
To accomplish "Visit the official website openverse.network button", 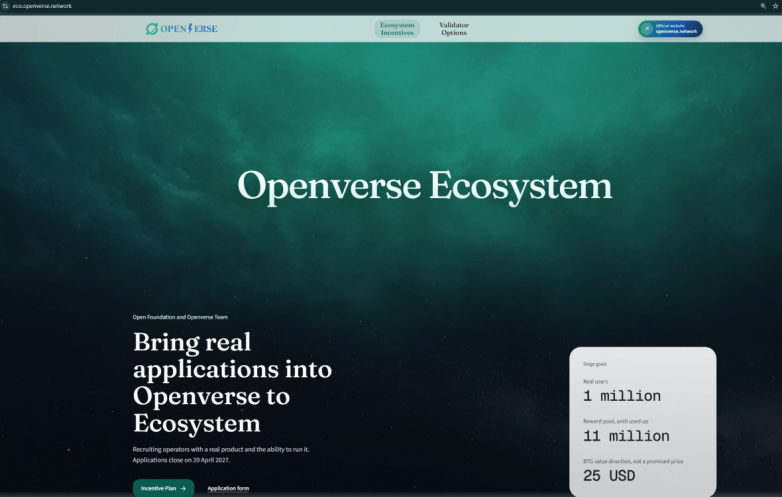I will coord(670,29).
